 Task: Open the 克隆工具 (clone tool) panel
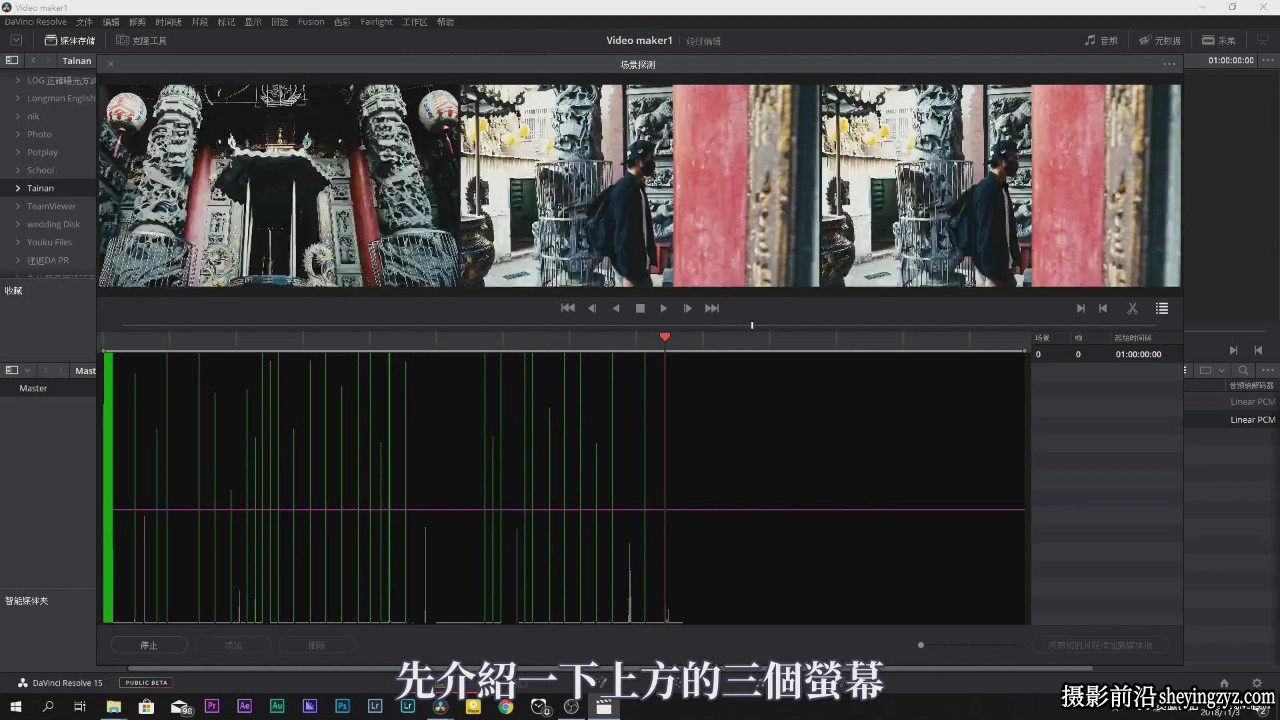click(x=142, y=41)
